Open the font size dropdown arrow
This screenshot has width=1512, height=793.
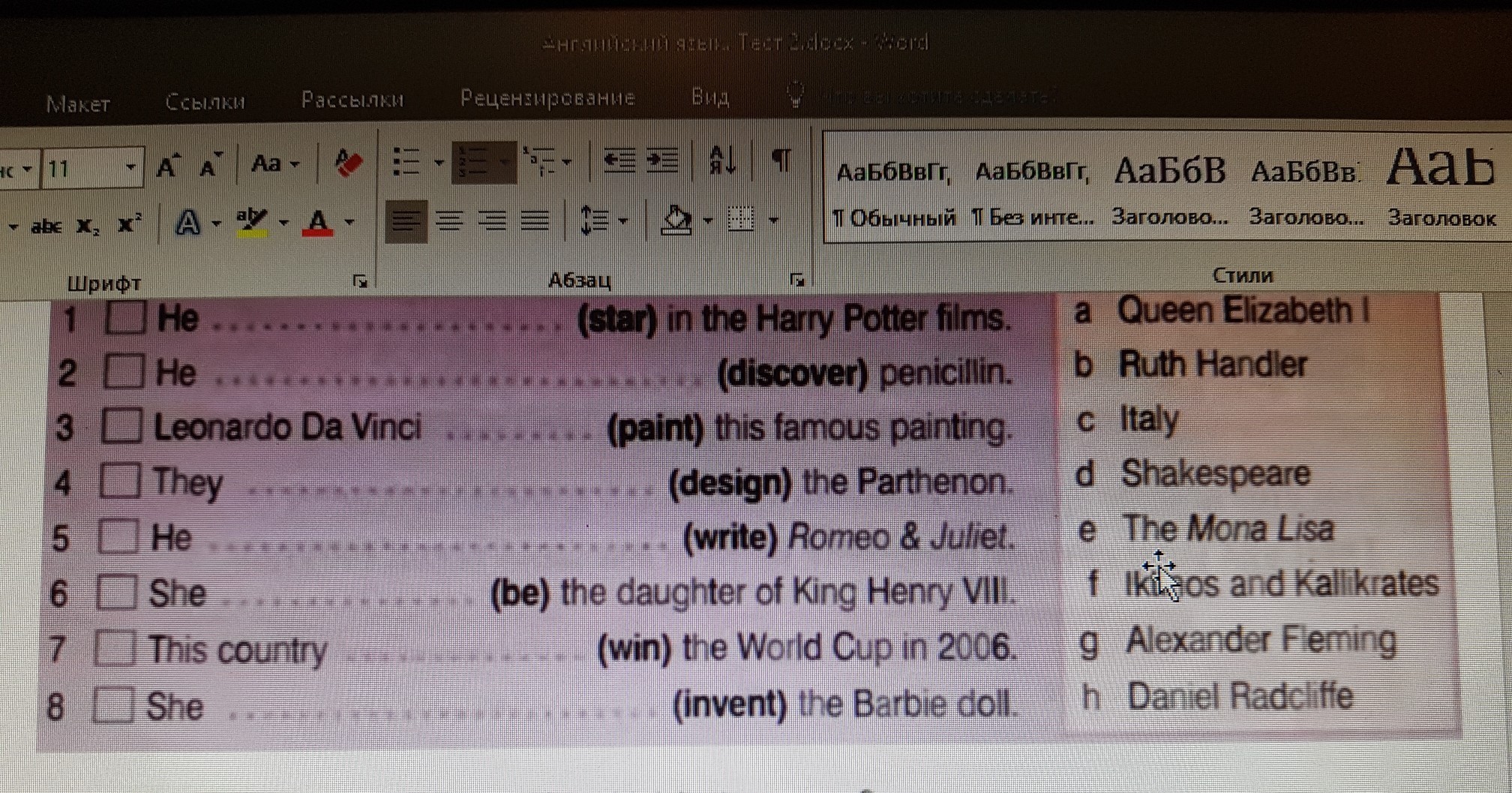tap(130, 167)
